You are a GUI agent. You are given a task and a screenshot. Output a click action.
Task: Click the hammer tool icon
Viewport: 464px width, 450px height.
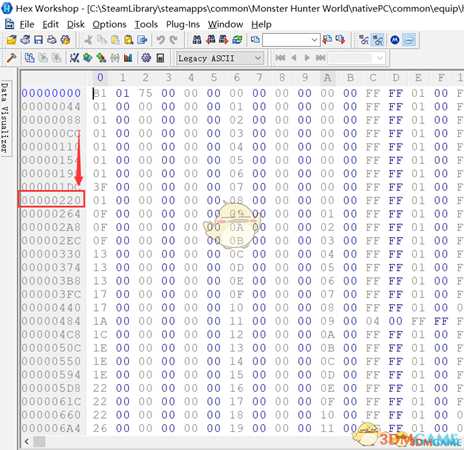12,58
